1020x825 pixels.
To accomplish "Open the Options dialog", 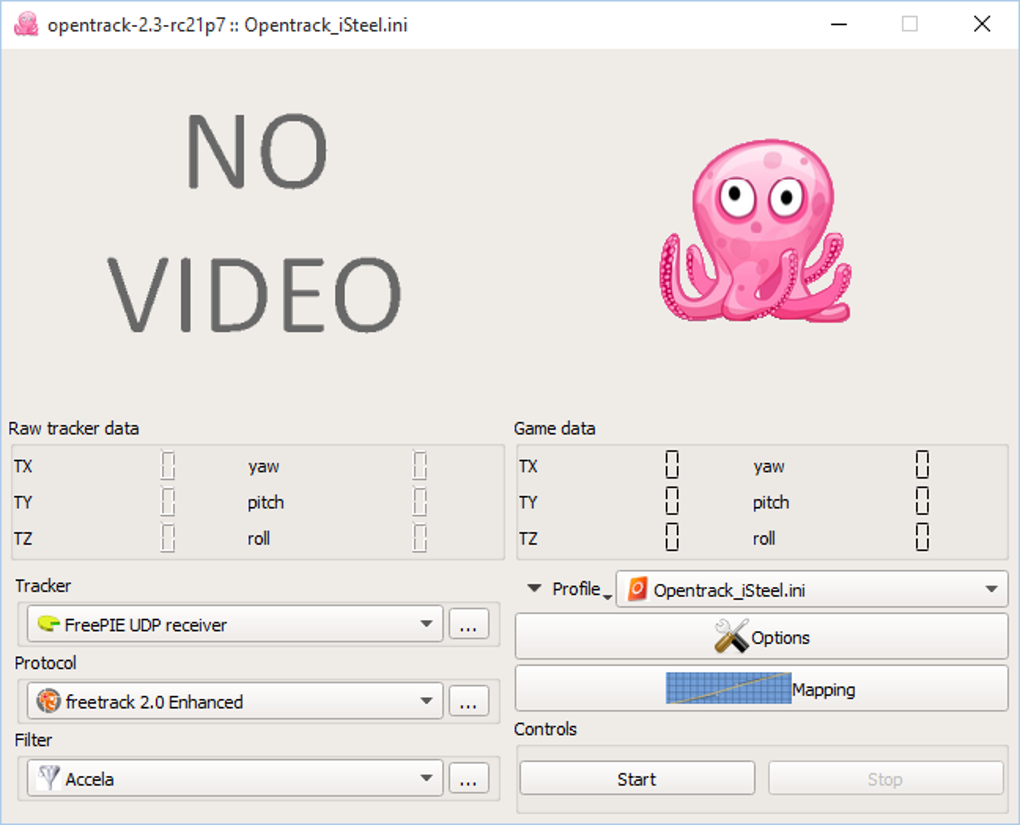I will [762, 637].
